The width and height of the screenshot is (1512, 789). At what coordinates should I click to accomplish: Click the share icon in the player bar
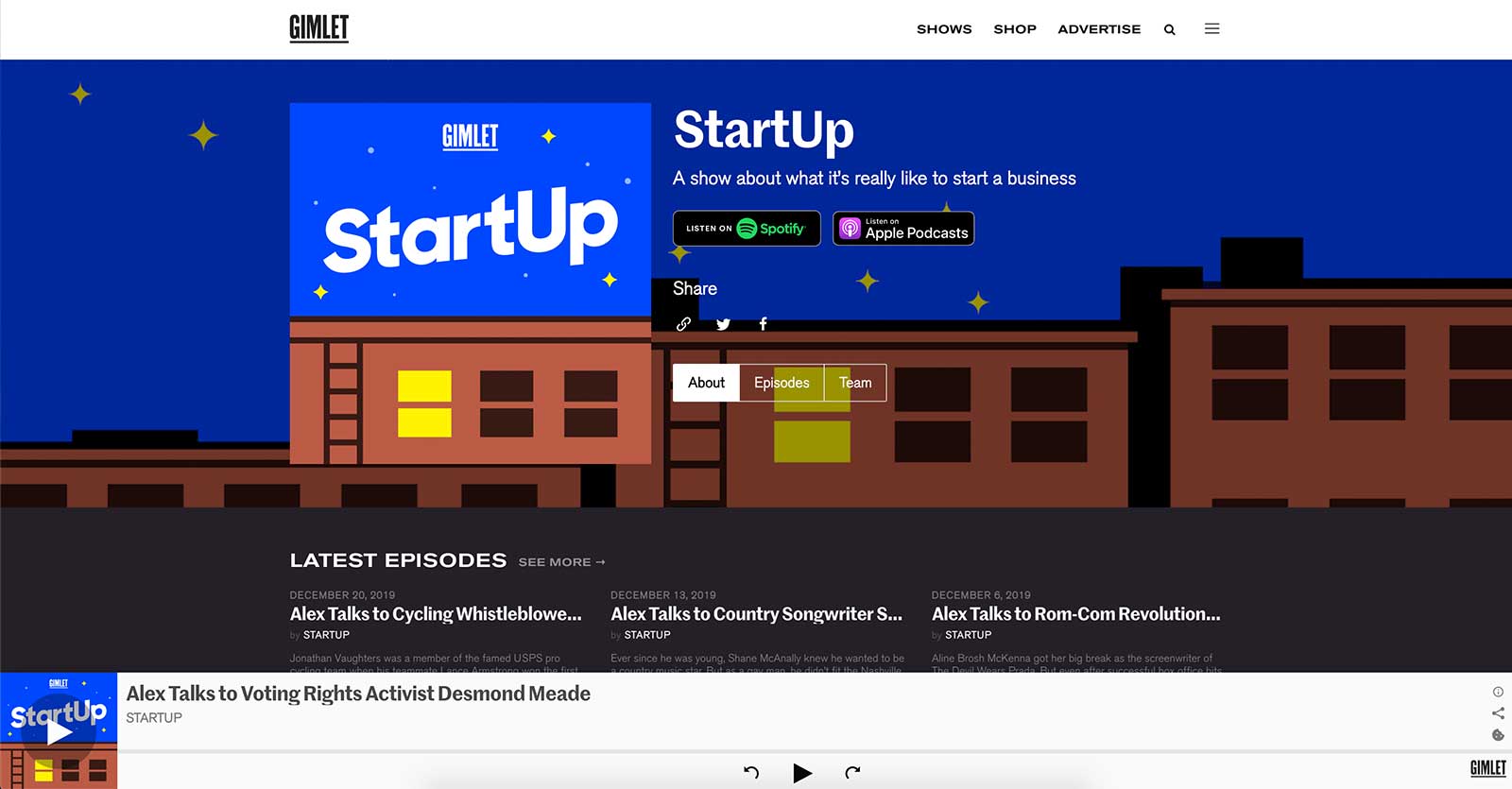tap(1498, 713)
